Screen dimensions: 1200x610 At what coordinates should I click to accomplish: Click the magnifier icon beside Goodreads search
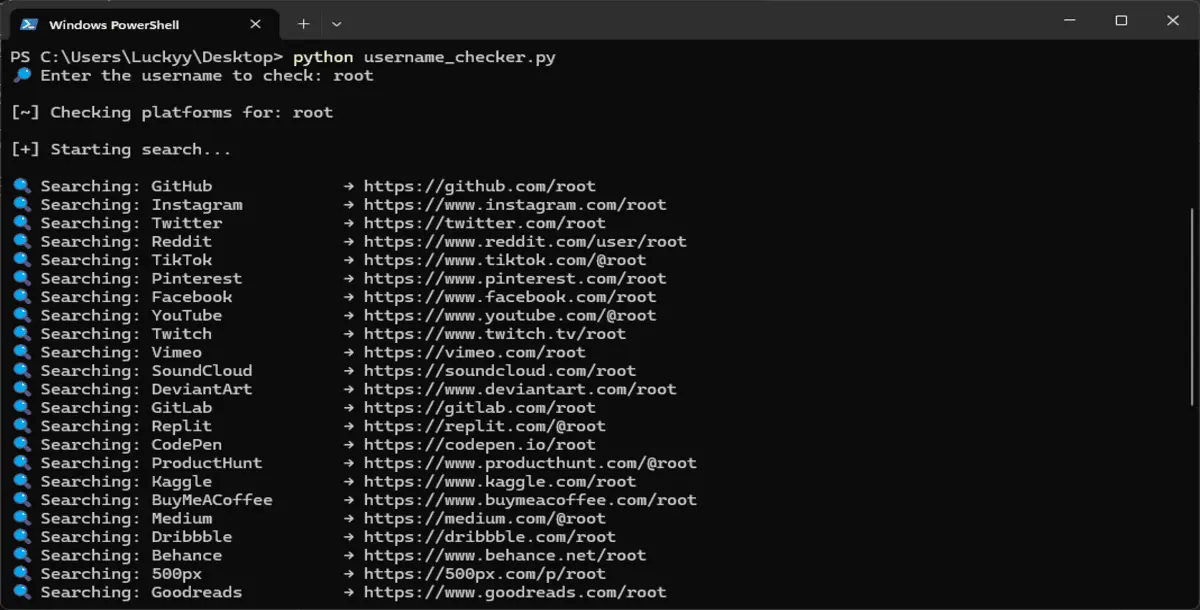(21, 592)
